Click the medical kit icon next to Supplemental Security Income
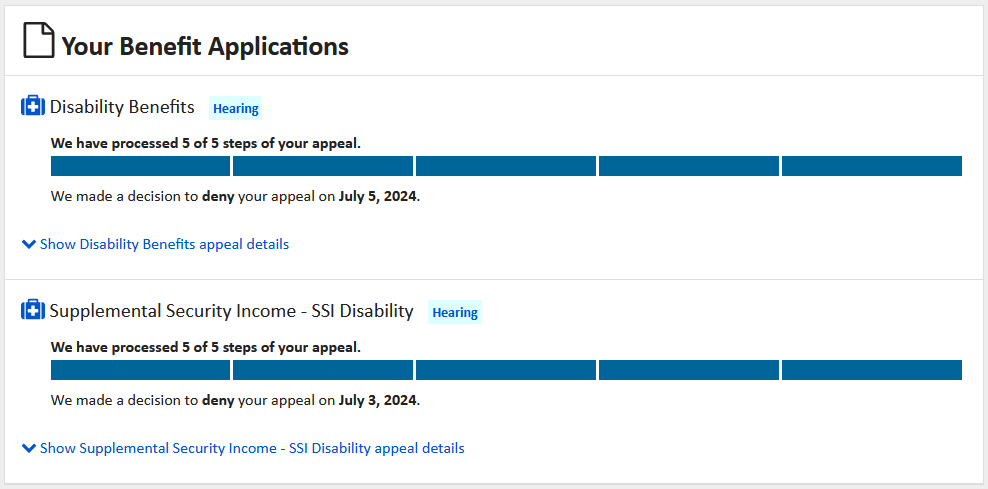Image resolution: width=988 pixels, height=489 pixels. pyautogui.click(x=33, y=310)
